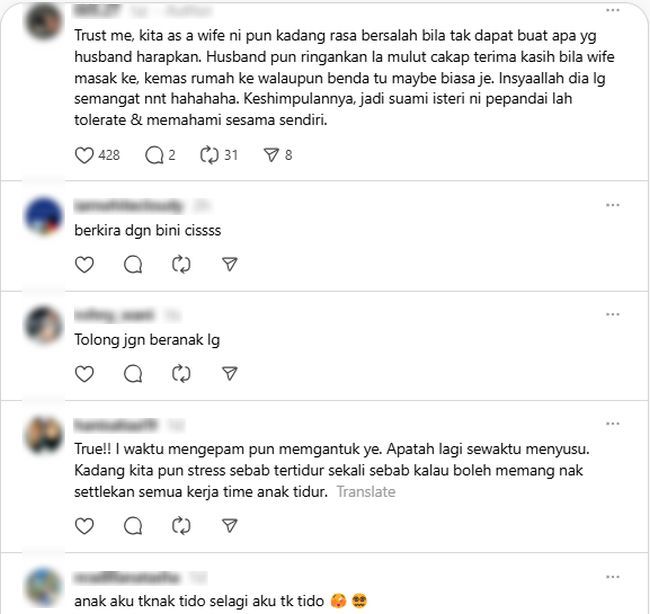Open more options for the top 'Trust me' post
Image resolution: width=650 pixels, height=614 pixels.
[612, 10]
